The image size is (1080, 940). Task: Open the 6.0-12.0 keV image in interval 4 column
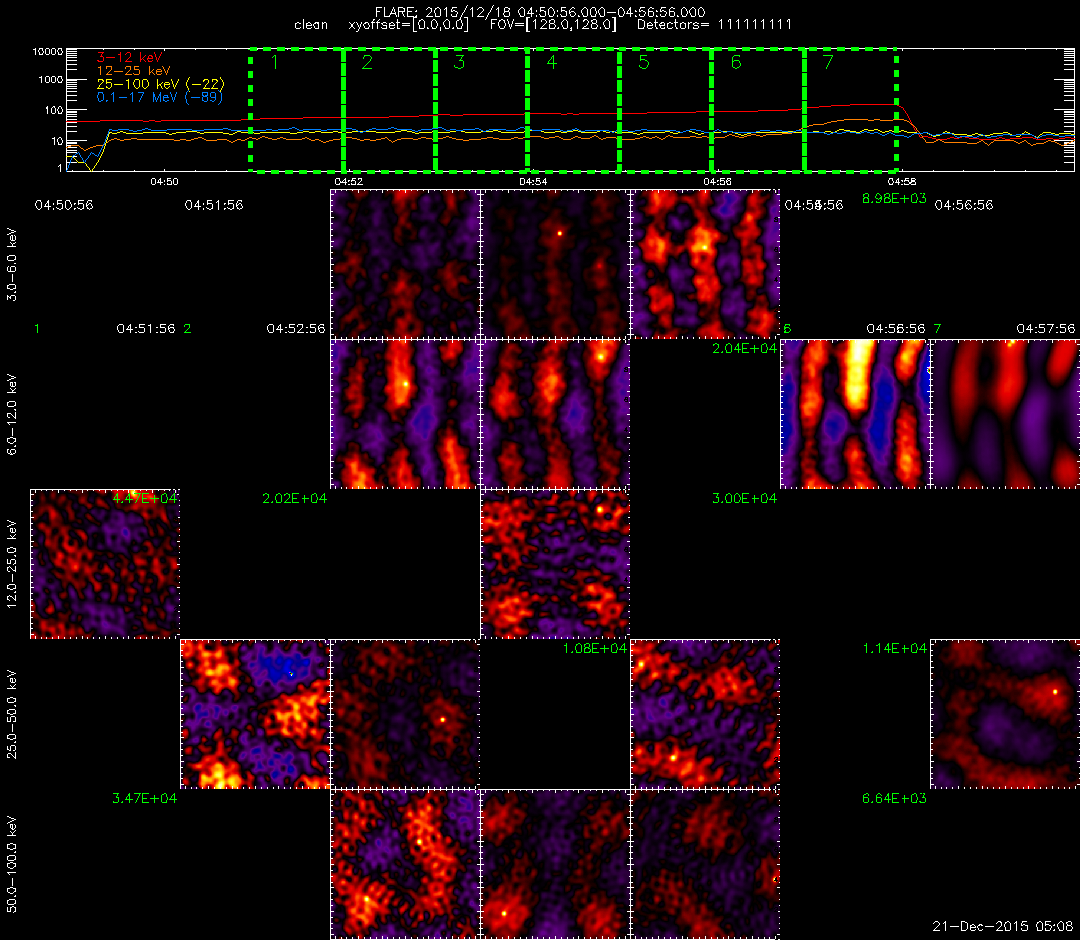(555, 414)
